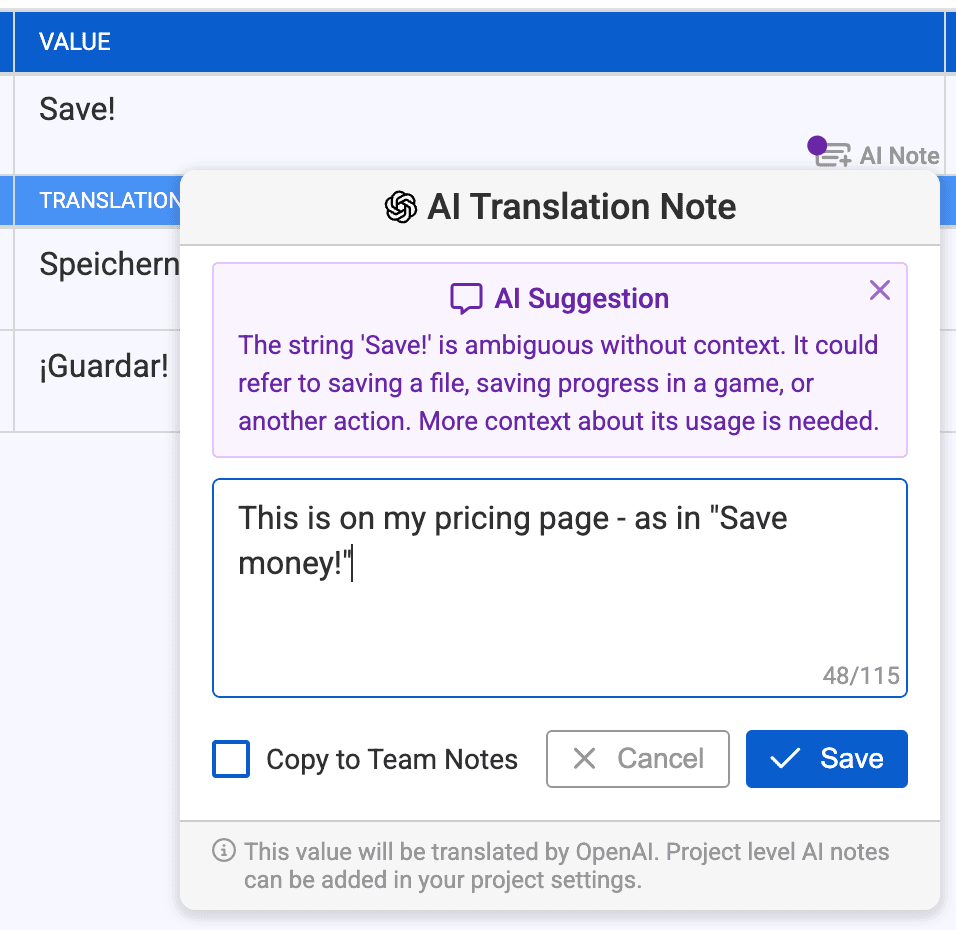Viewport: 956px width, 930px height.
Task: Click the purple notification dot near AI Note
Action: 816,144
